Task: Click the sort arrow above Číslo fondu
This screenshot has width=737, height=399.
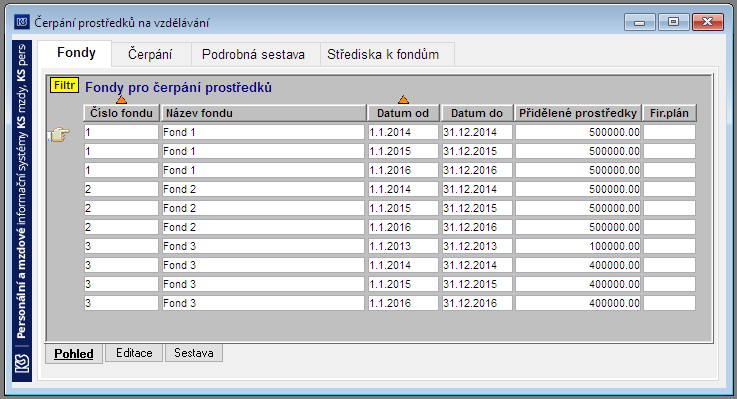Action: pyautogui.click(x=121, y=100)
